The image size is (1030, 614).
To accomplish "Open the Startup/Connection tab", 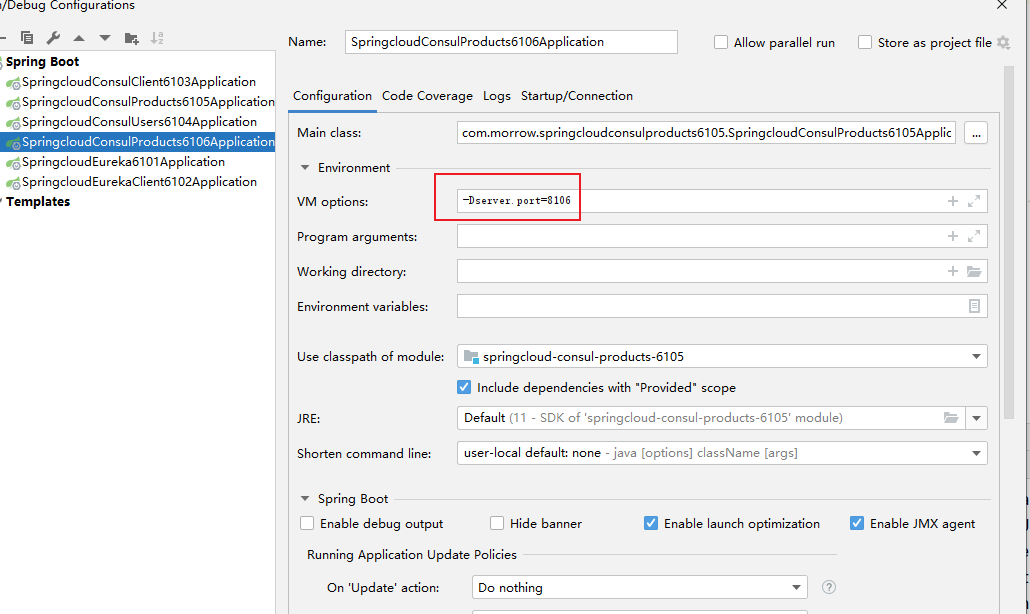I will coord(577,96).
